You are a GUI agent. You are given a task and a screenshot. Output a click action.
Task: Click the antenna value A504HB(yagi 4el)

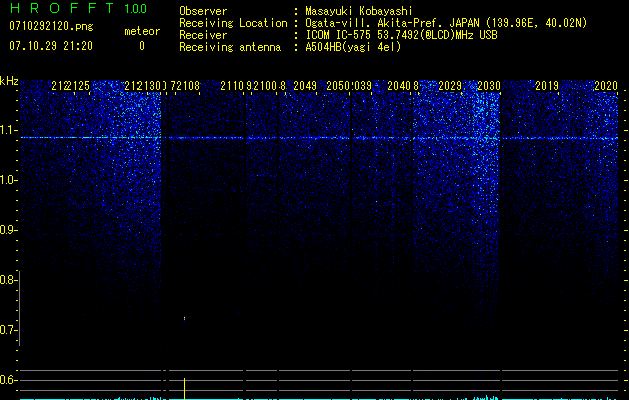[353, 47]
